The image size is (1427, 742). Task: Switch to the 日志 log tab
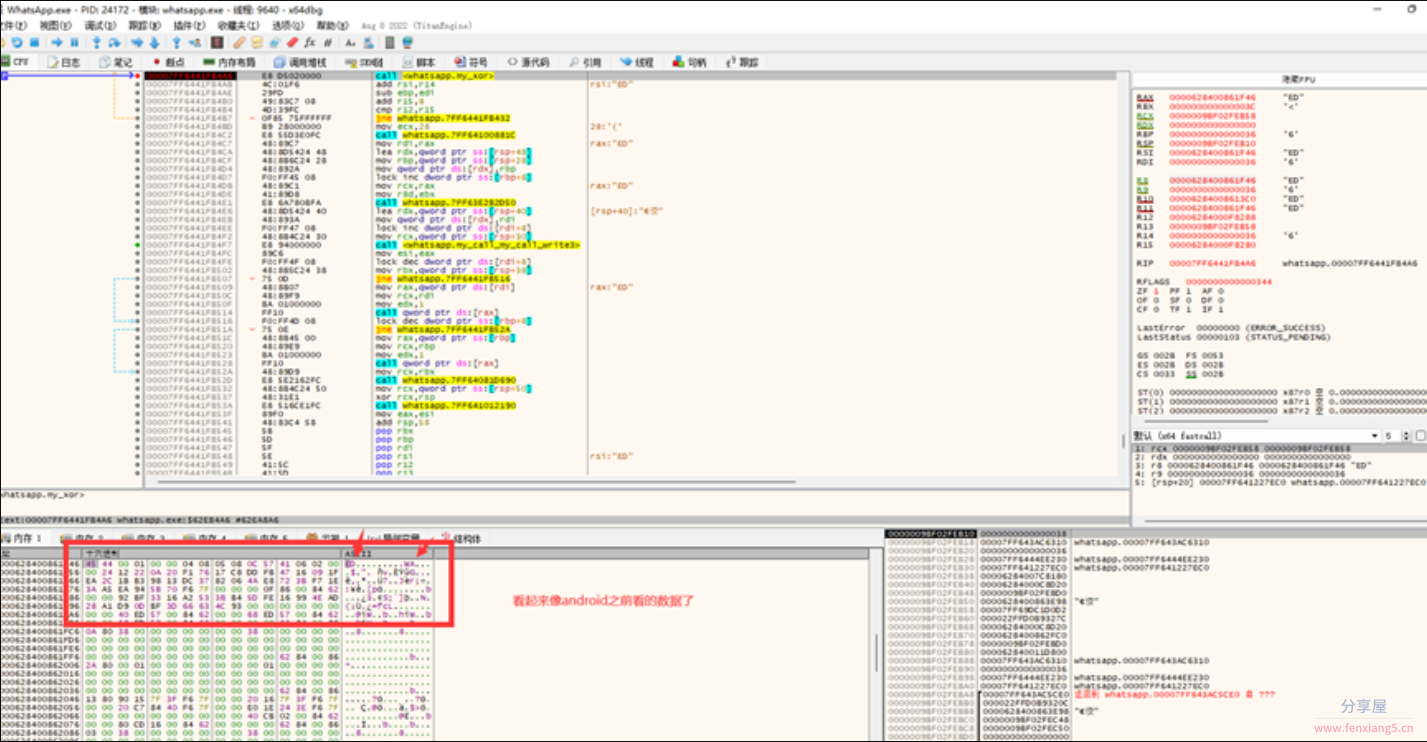point(63,62)
